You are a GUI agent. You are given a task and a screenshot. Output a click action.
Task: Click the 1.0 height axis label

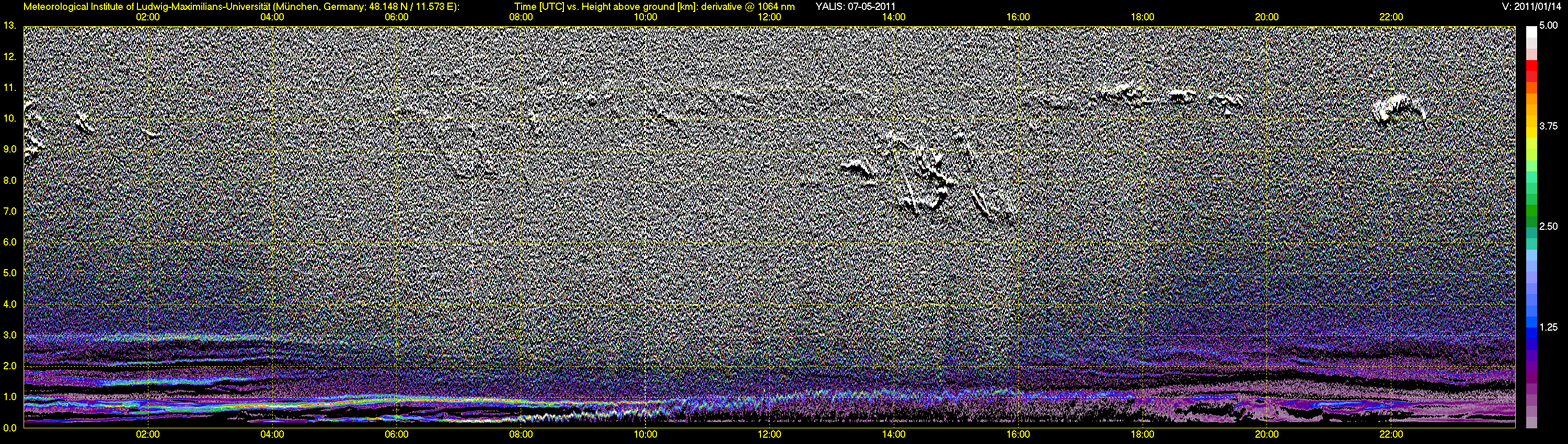point(10,397)
